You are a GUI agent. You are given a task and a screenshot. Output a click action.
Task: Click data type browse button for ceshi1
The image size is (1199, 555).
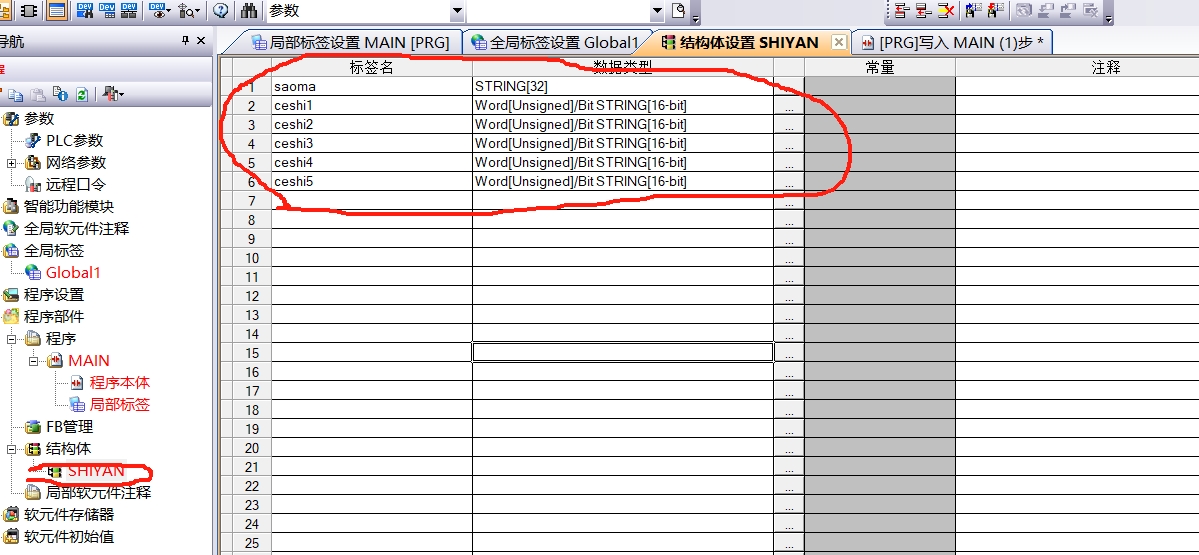pos(788,106)
